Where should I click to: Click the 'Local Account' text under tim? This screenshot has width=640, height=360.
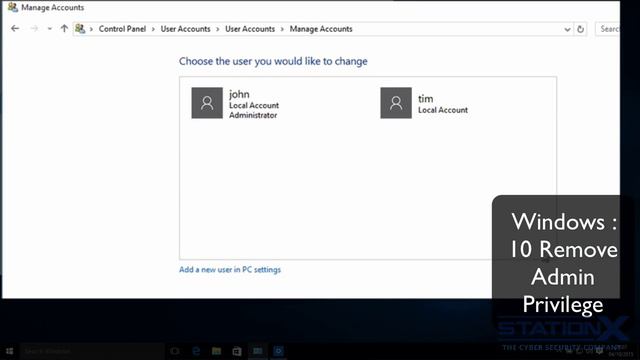443,110
